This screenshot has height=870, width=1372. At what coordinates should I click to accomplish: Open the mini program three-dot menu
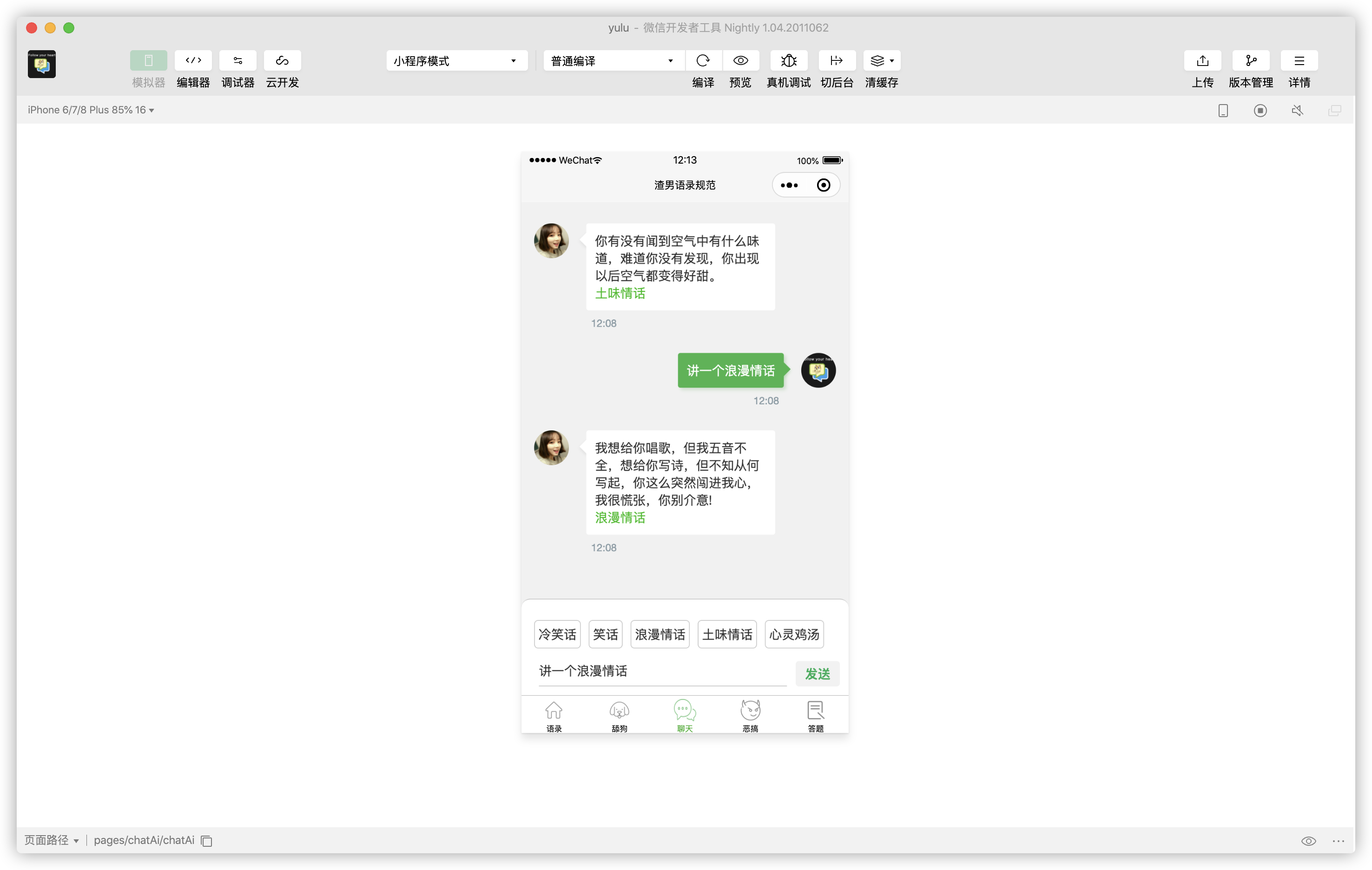pyautogui.click(x=789, y=185)
